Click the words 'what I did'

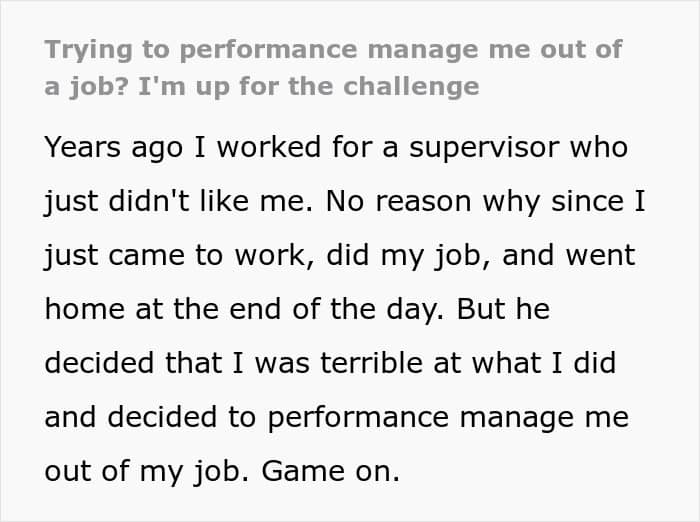click(544, 363)
